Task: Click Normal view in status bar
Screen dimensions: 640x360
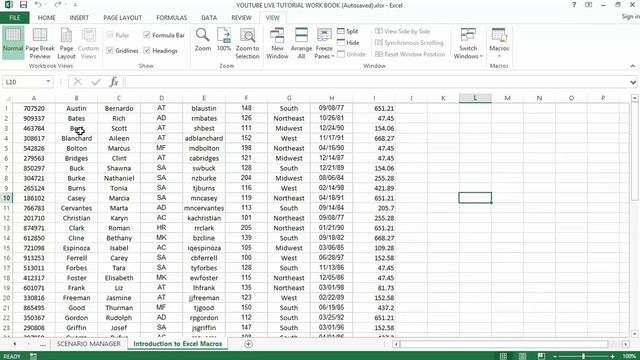Action: pyautogui.click(x=504, y=356)
